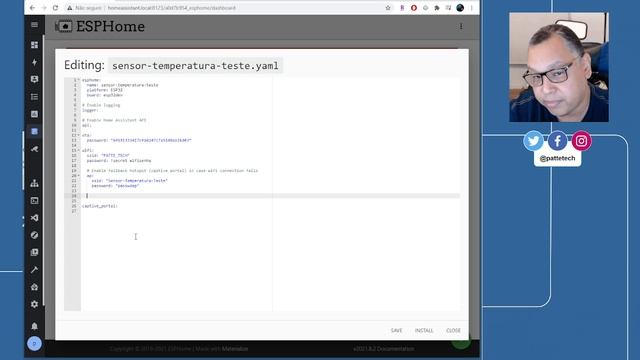This screenshot has width=640, height=360.
Task: Open the Notifications bell icon
Action: pos(34,326)
